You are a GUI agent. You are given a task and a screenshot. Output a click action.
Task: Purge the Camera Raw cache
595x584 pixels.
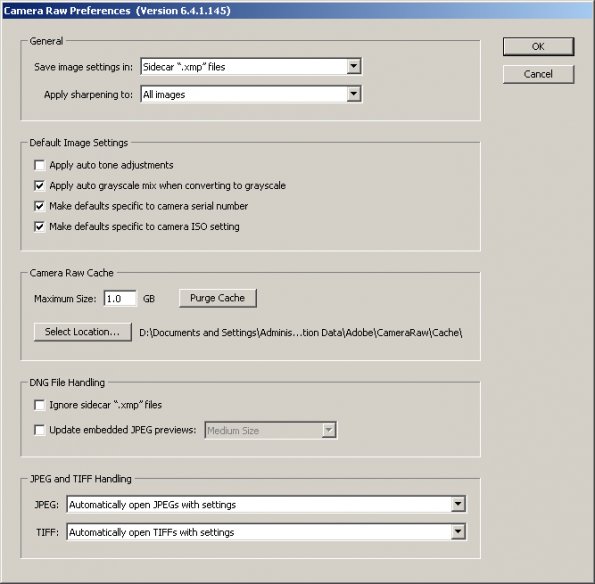click(x=217, y=298)
